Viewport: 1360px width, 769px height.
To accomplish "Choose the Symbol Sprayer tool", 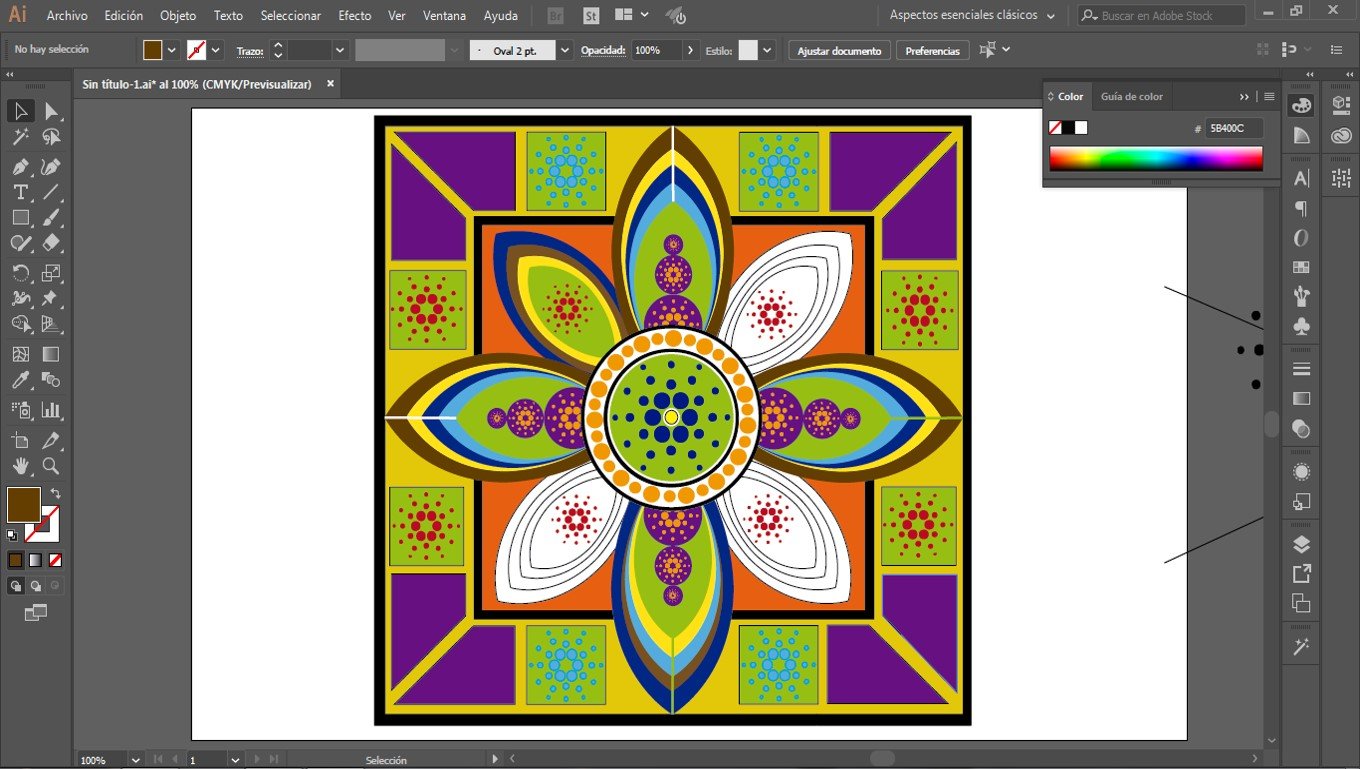I will [x=20, y=410].
